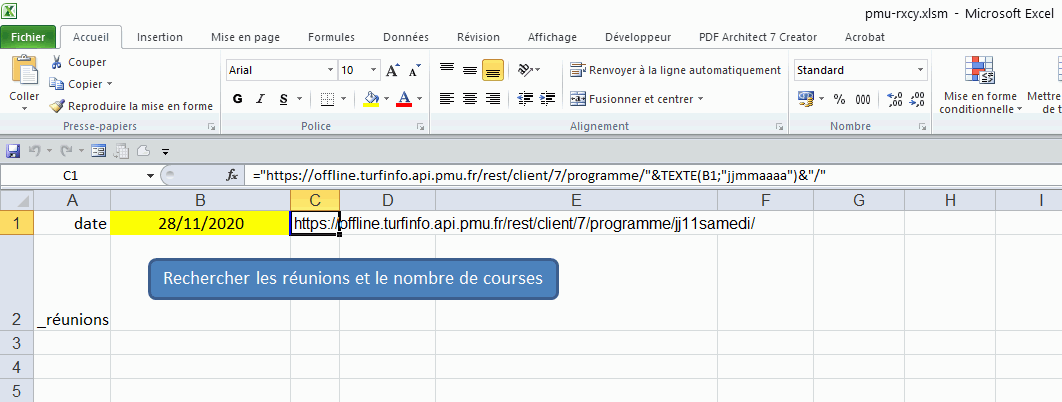This screenshot has height=402, width=1062.
Task: Expand the Copier dropdown arrow
Action: click(110, 85)
